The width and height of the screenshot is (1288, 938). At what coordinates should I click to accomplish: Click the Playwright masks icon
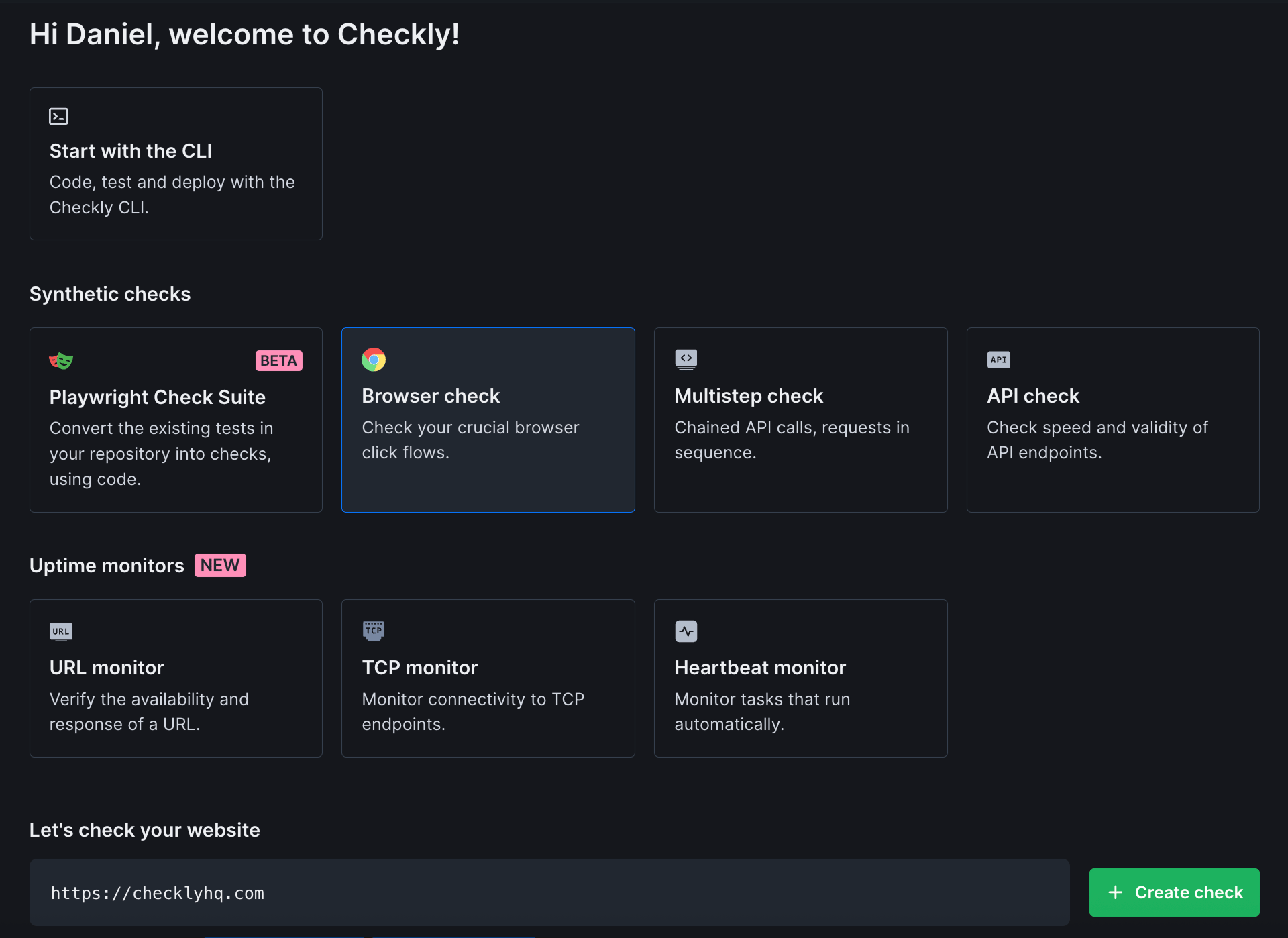tap(61, 361)
